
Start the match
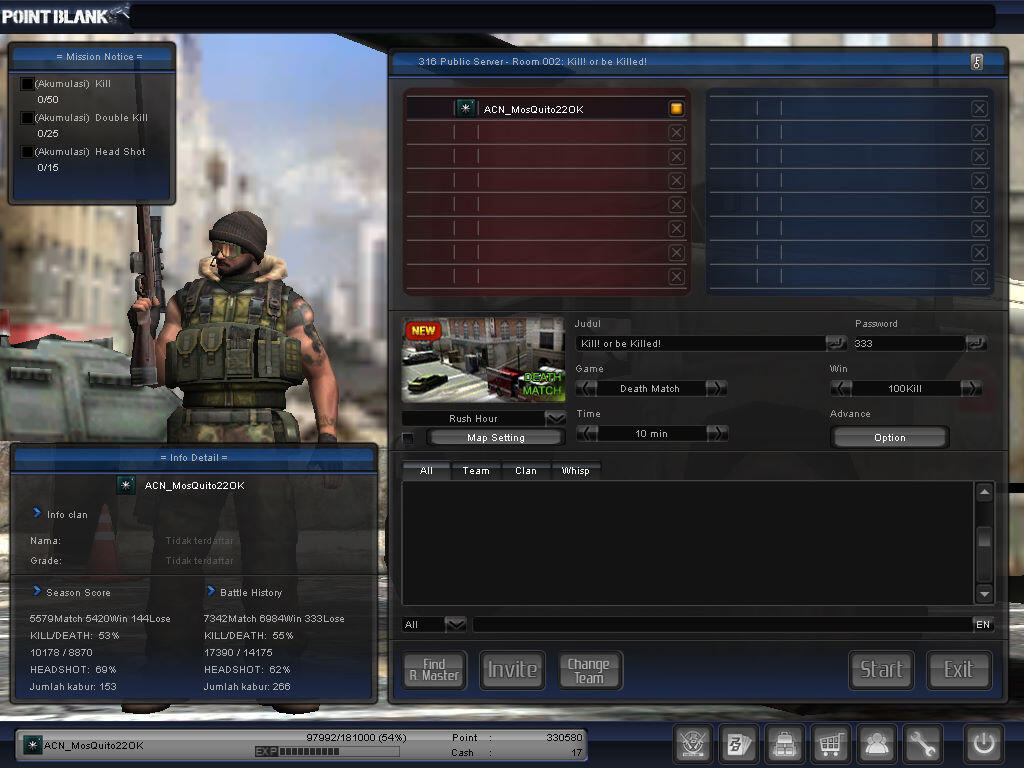pyautogui.click(x=882, y=670)
